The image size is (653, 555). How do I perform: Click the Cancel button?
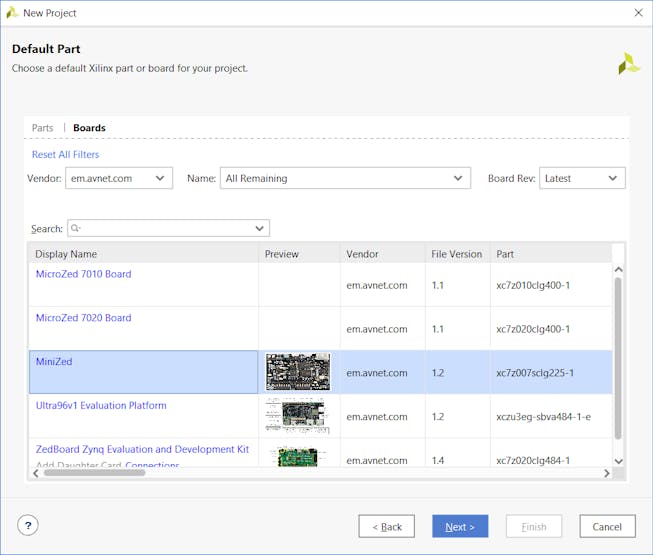coord(607,526)
